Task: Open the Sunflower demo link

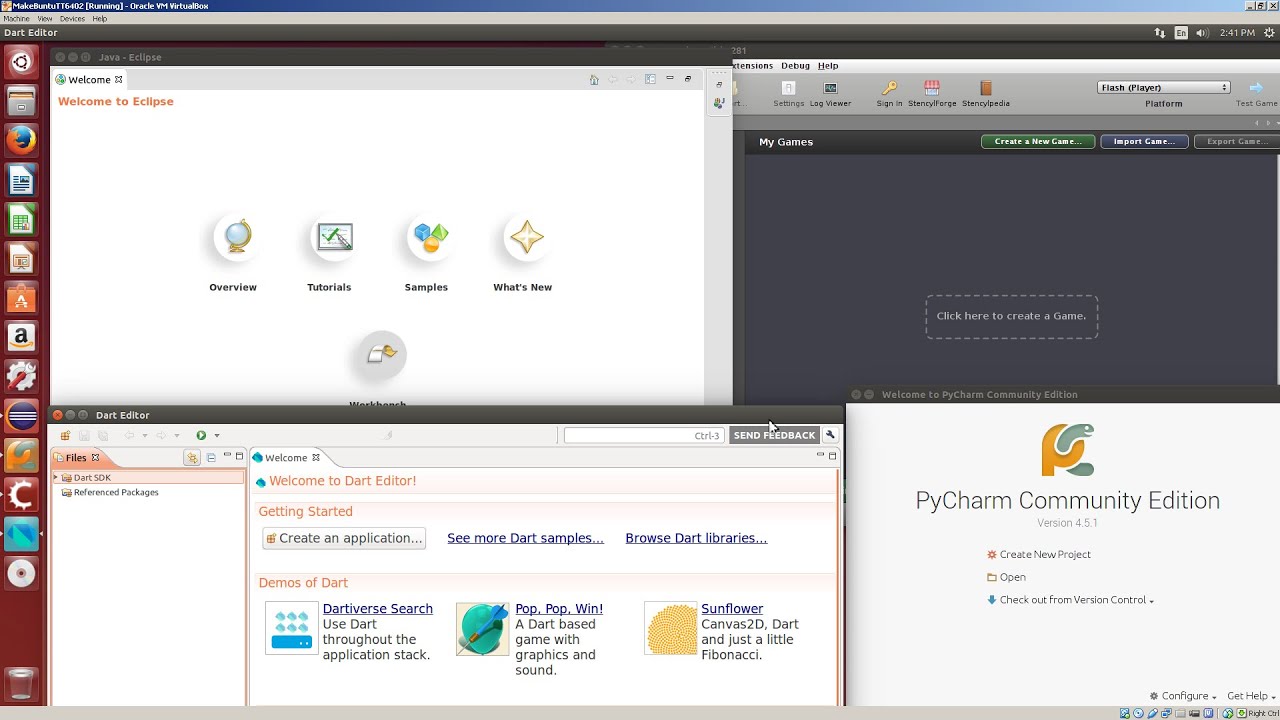Action: coord(732,608)
